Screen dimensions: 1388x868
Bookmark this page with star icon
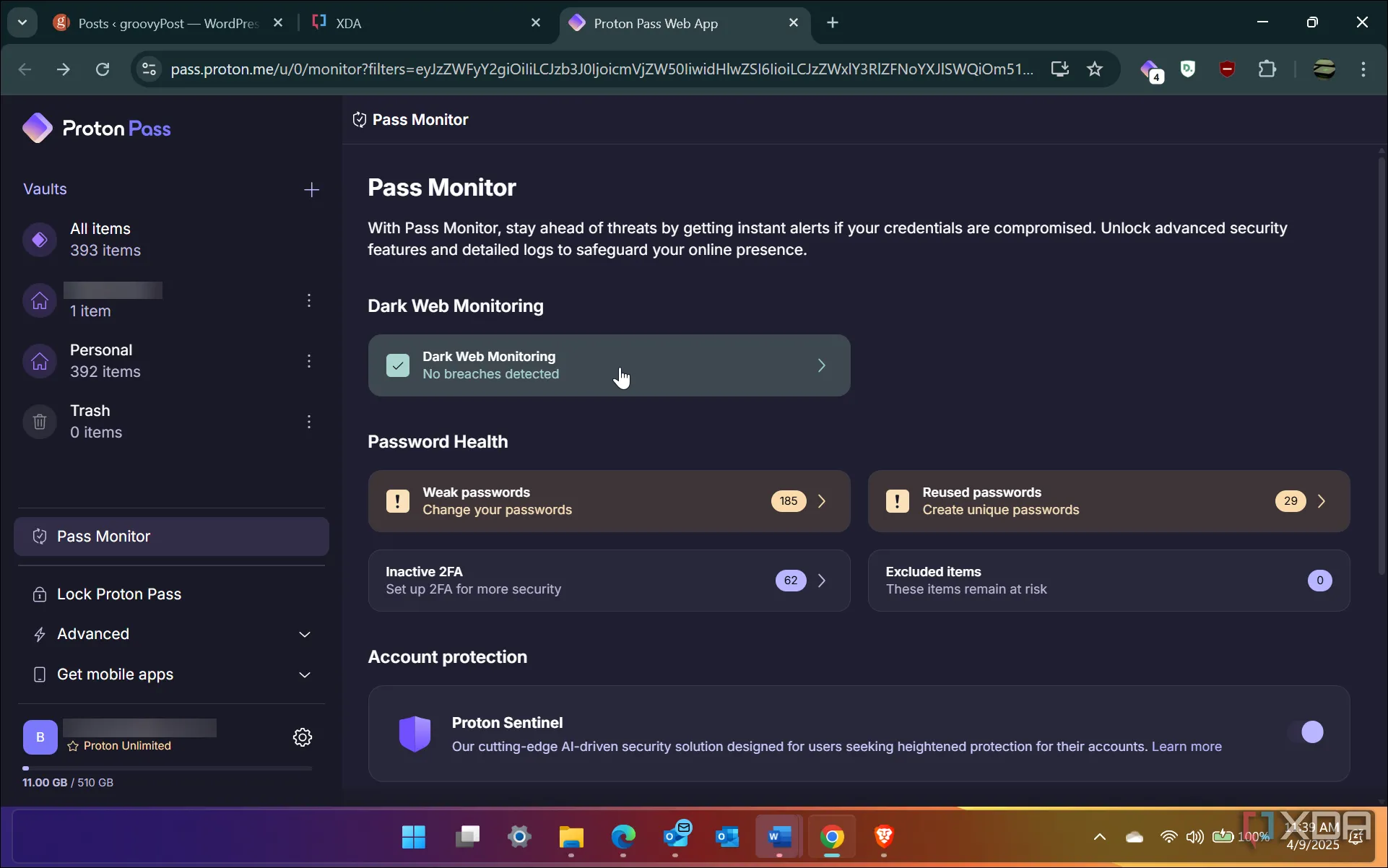coord(1095,69)
